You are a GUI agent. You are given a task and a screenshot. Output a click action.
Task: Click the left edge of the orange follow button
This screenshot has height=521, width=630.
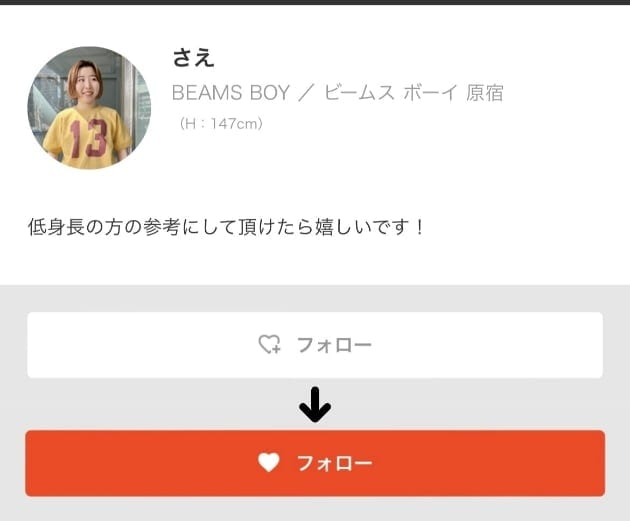tap(36, 463)
